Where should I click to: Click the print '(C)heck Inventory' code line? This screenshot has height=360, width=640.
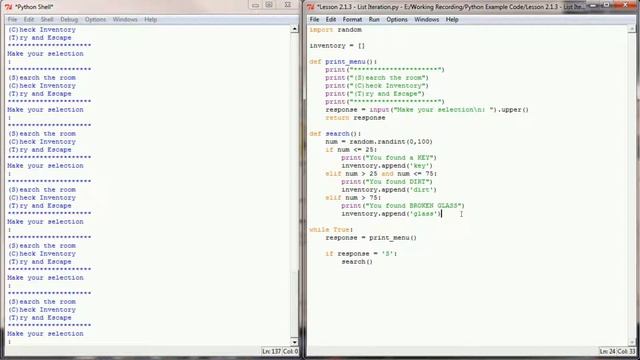tap(377, 86)
